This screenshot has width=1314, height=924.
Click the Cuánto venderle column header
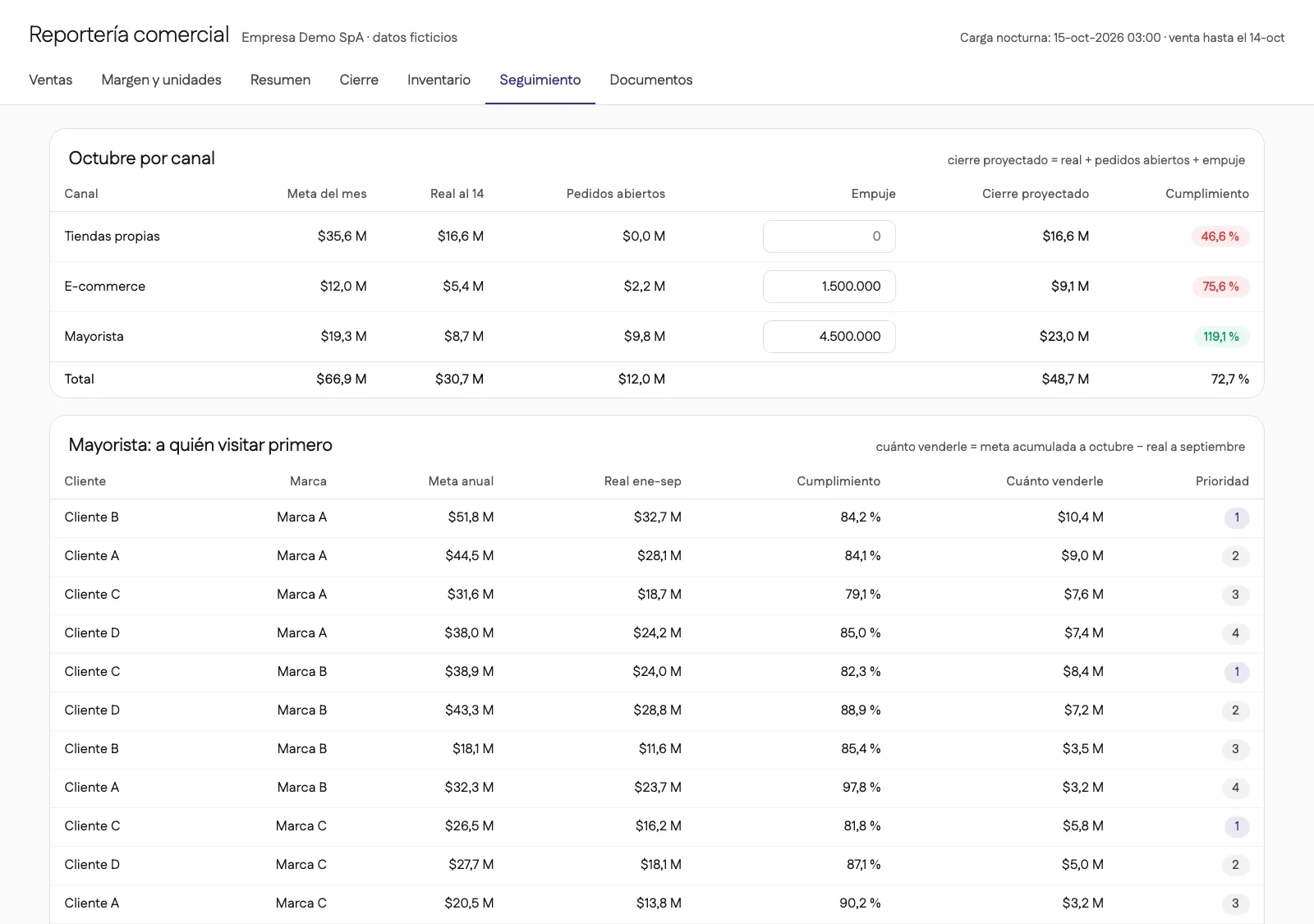1054,481
